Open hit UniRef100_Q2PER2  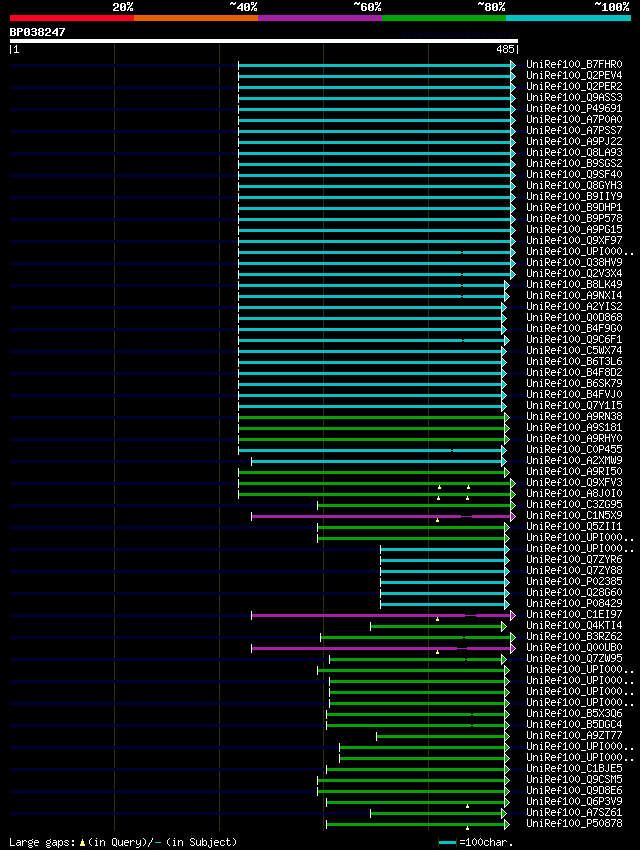pyautogui.click(x=574, y=86)
